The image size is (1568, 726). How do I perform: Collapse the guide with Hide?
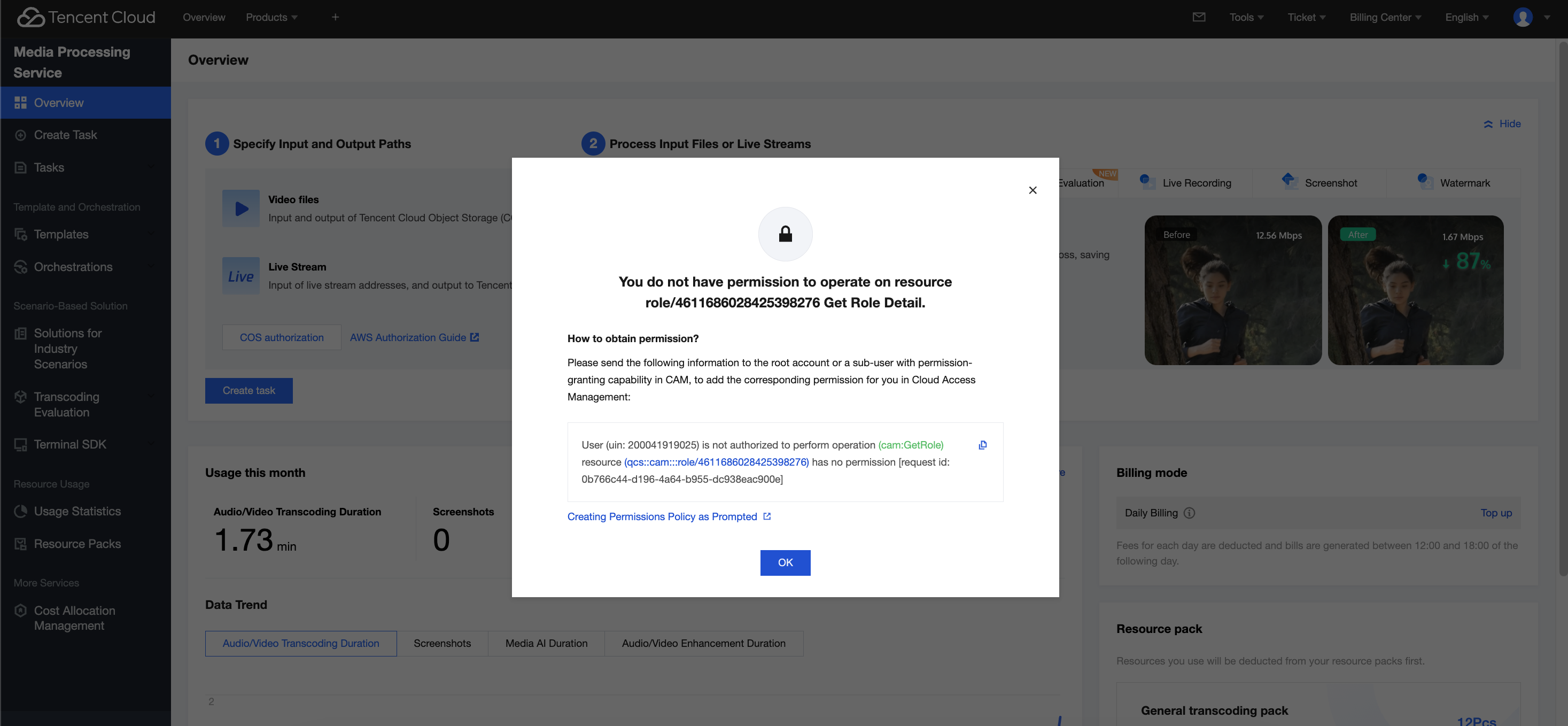coord(1502,123)
